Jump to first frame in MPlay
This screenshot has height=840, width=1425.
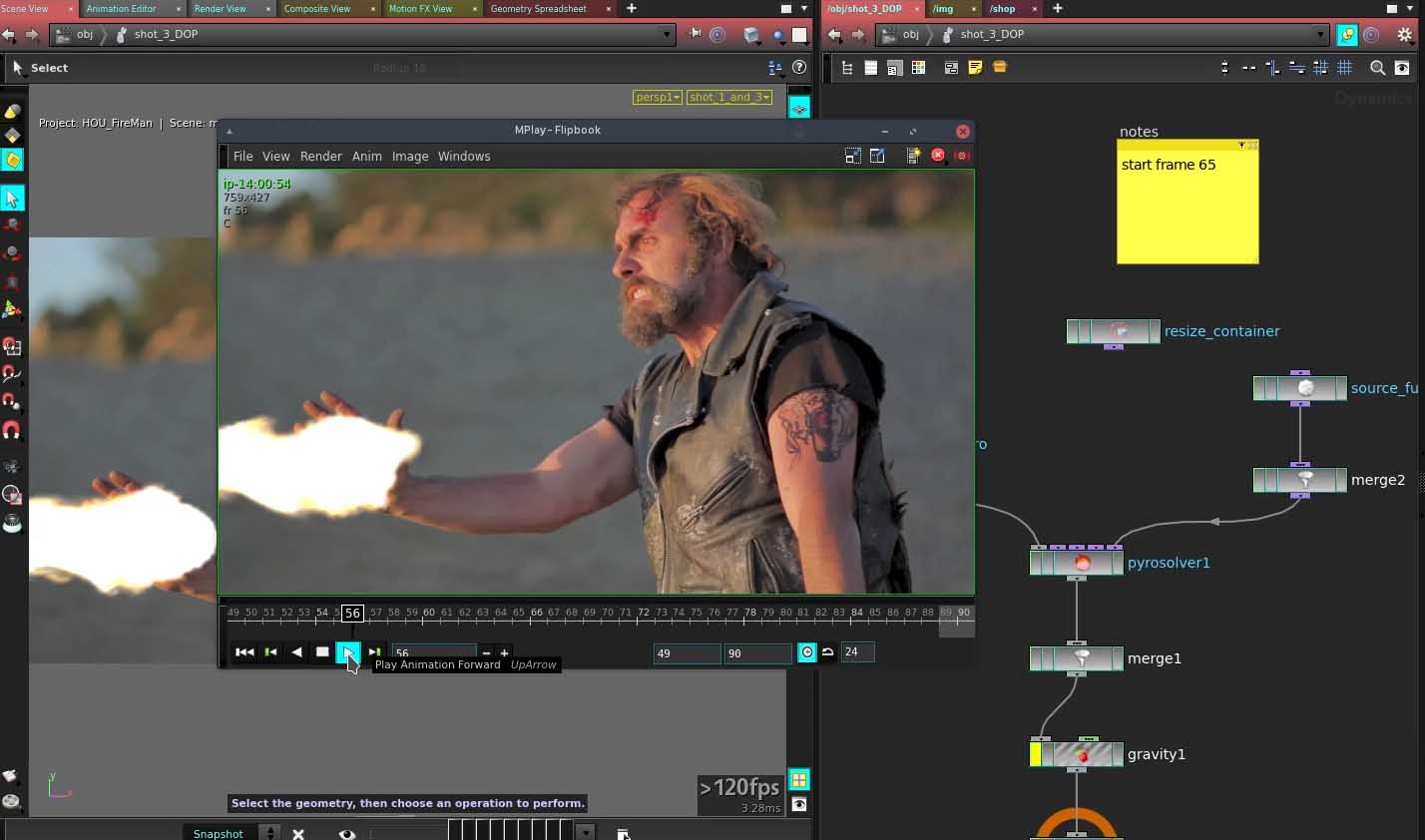(244, 651)
